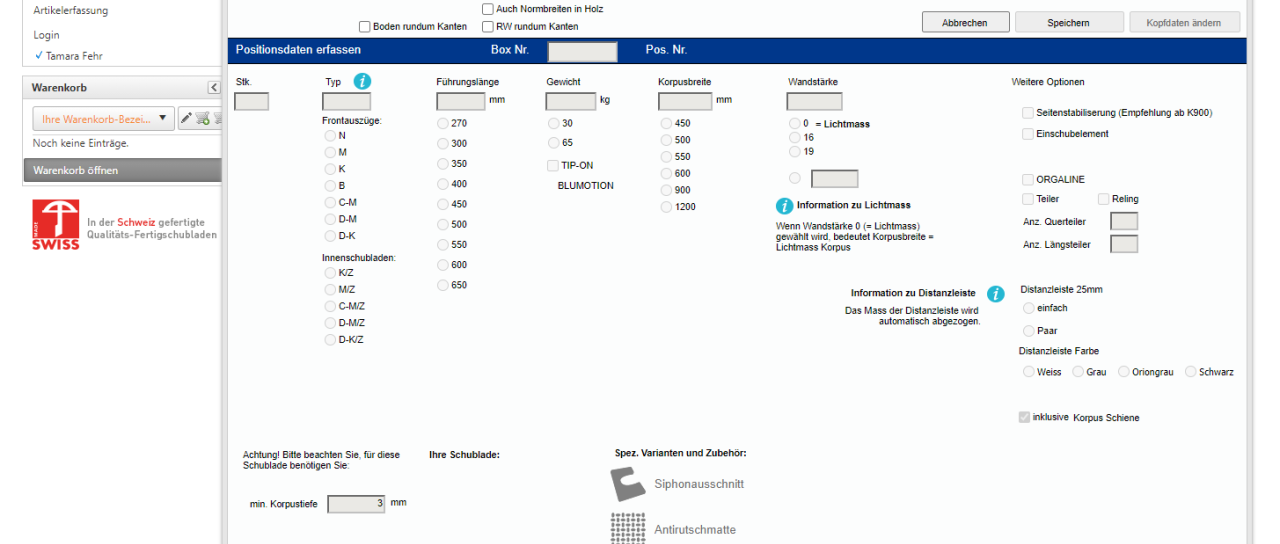This screenshot has width=1280, height=544.
Task: Click the Box Nr. input field
Action: click(x=582, y=51)
